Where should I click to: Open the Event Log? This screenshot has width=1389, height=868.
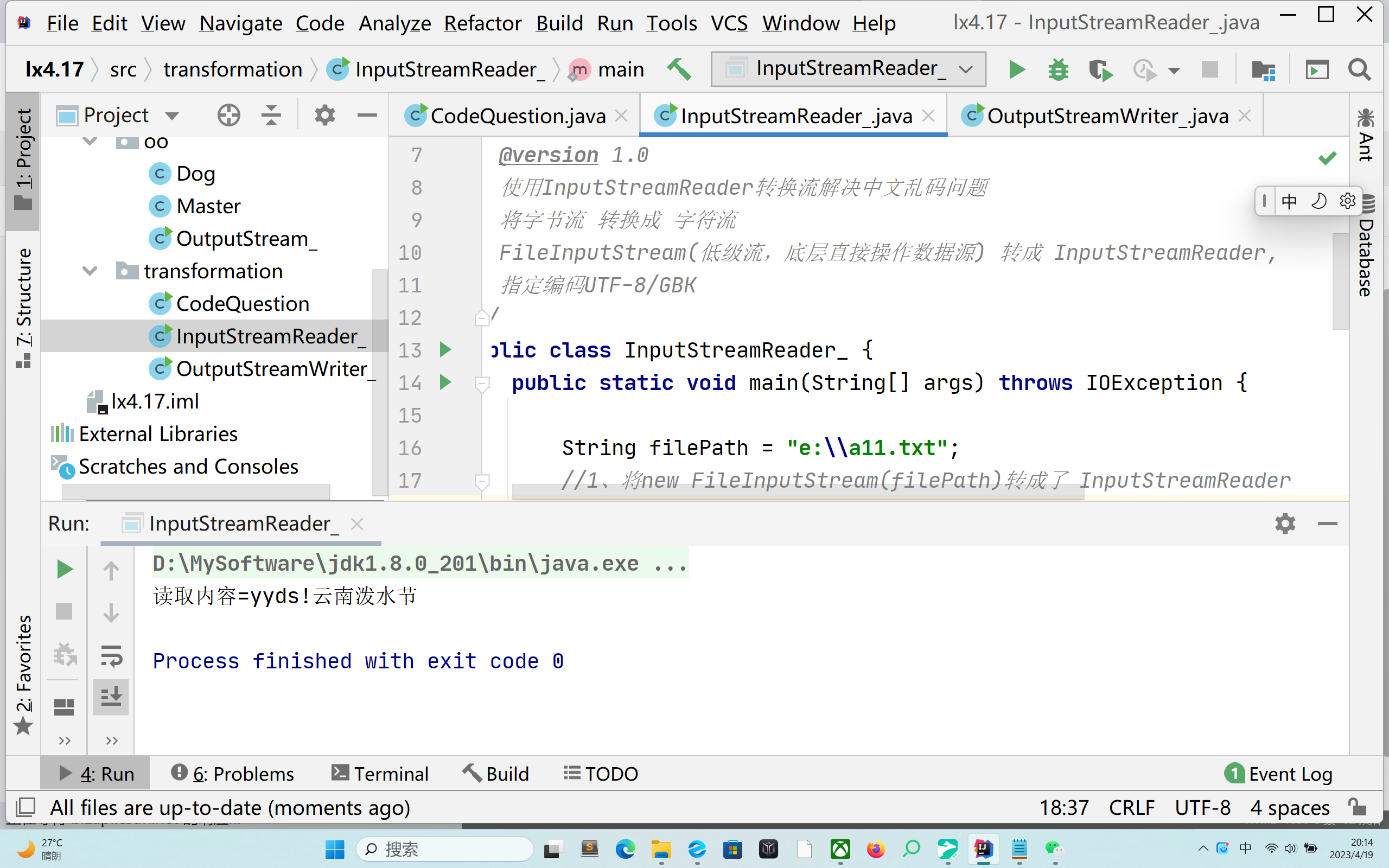coord(1278,773)
